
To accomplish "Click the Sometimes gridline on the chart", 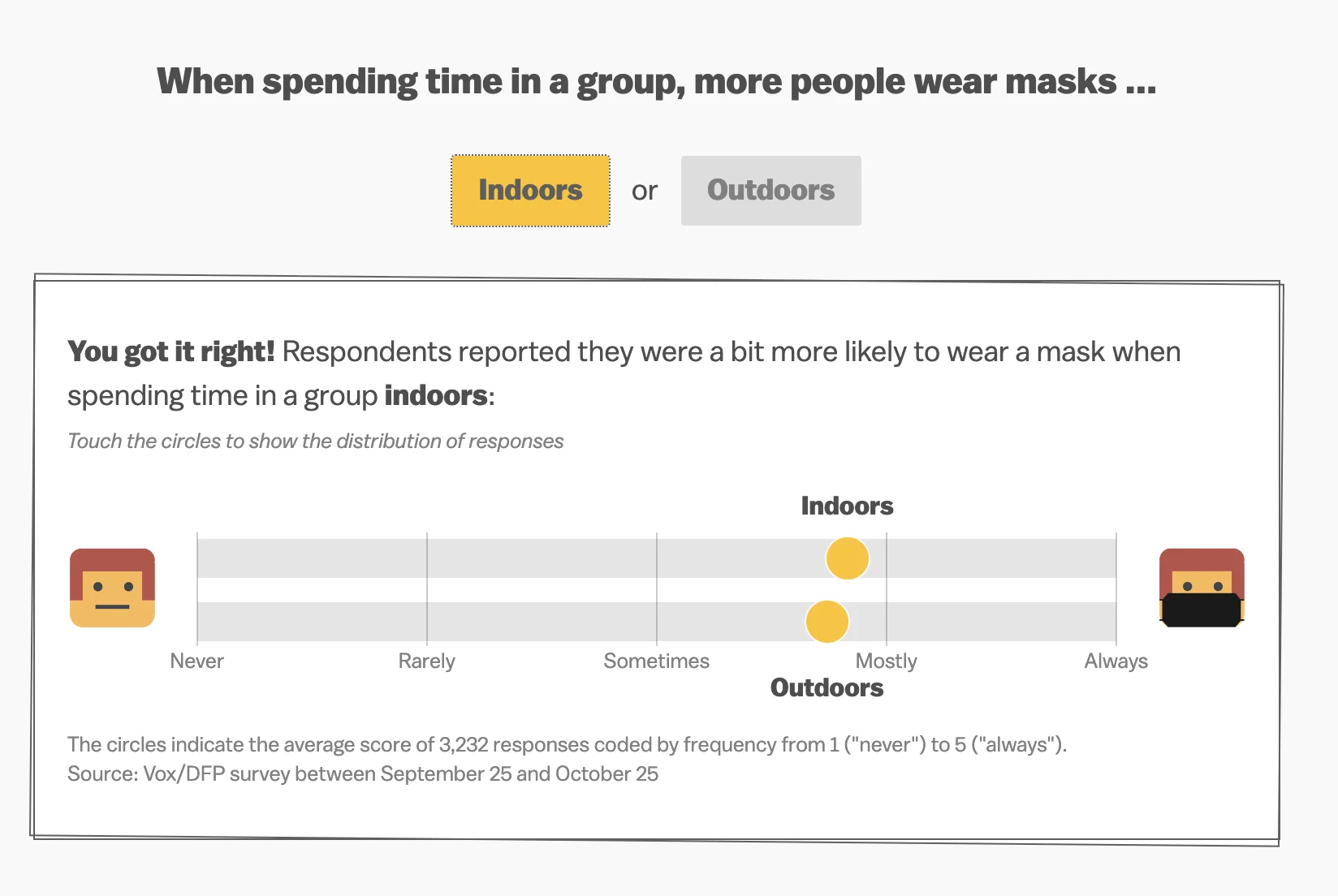I will (x=657, y=588).
